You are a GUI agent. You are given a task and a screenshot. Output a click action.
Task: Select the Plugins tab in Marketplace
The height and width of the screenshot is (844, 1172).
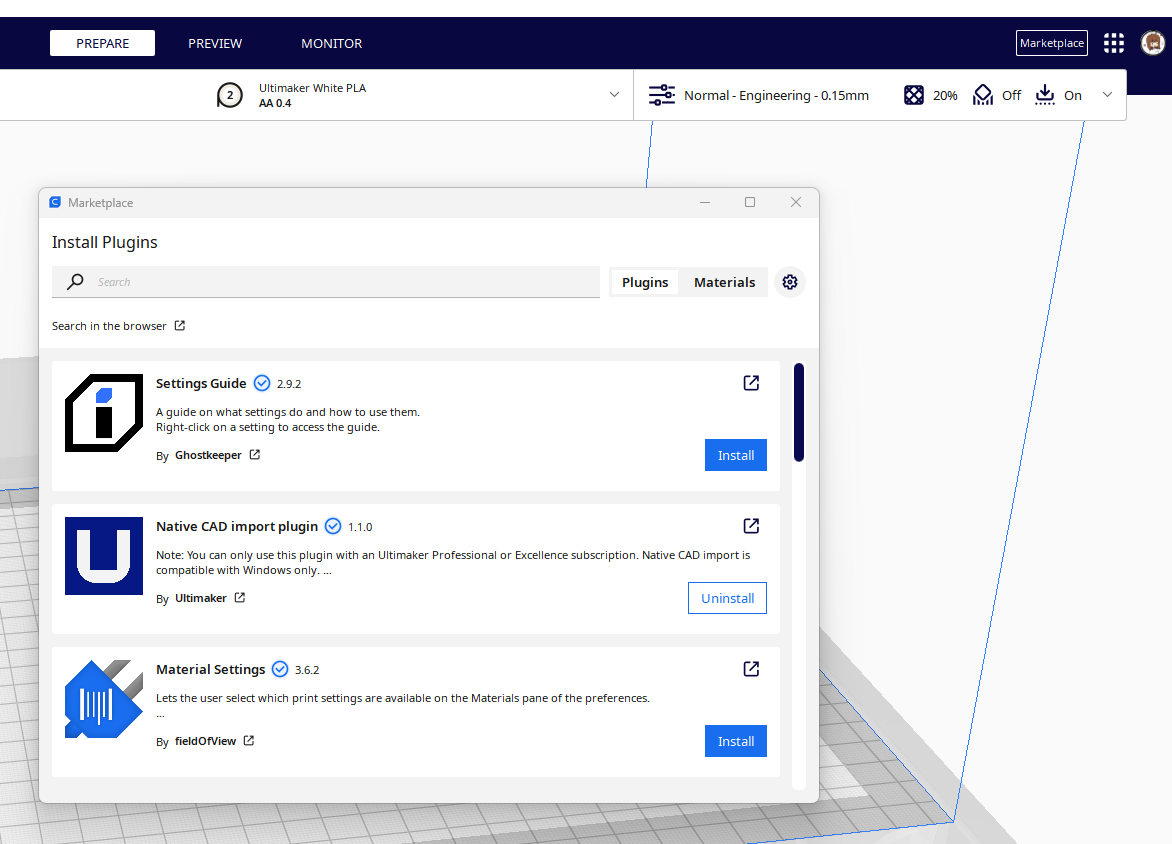pos(645,282)
